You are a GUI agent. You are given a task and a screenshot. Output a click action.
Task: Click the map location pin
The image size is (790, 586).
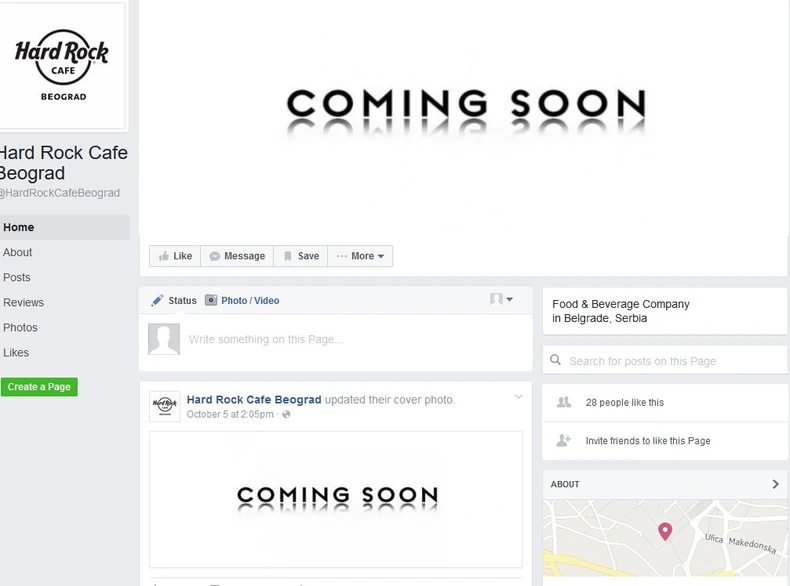(x=665, y=532)
